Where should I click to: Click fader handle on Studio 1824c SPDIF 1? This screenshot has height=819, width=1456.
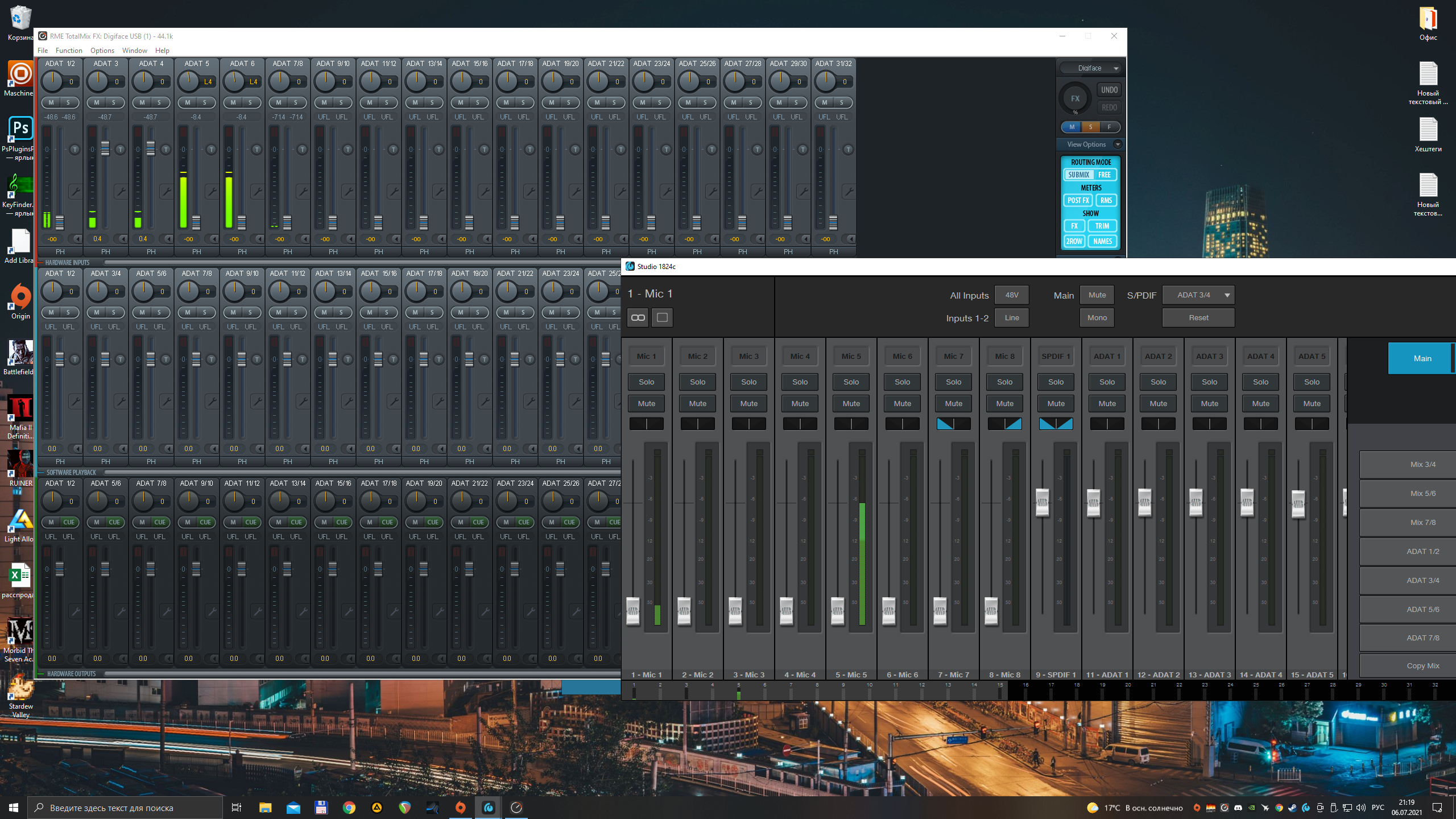coord(1042,502)
